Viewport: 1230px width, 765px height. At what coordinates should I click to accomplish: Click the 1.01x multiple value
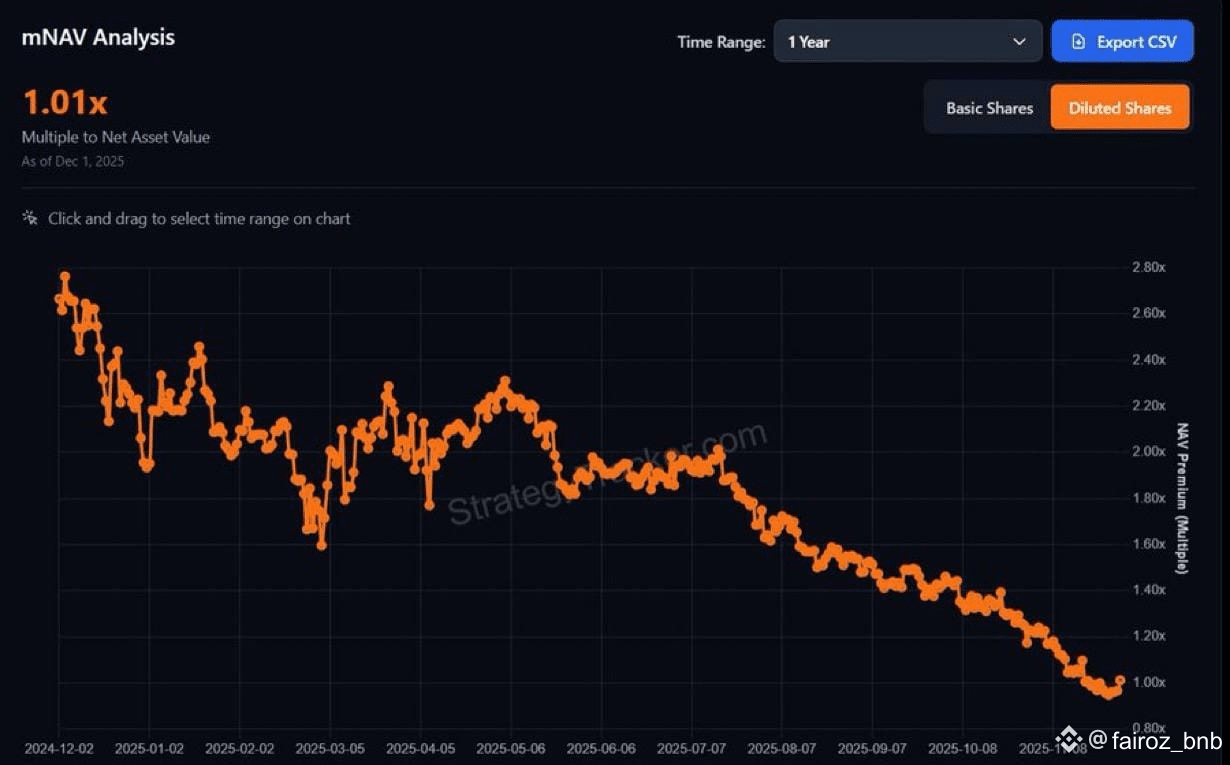pos(65,102)
